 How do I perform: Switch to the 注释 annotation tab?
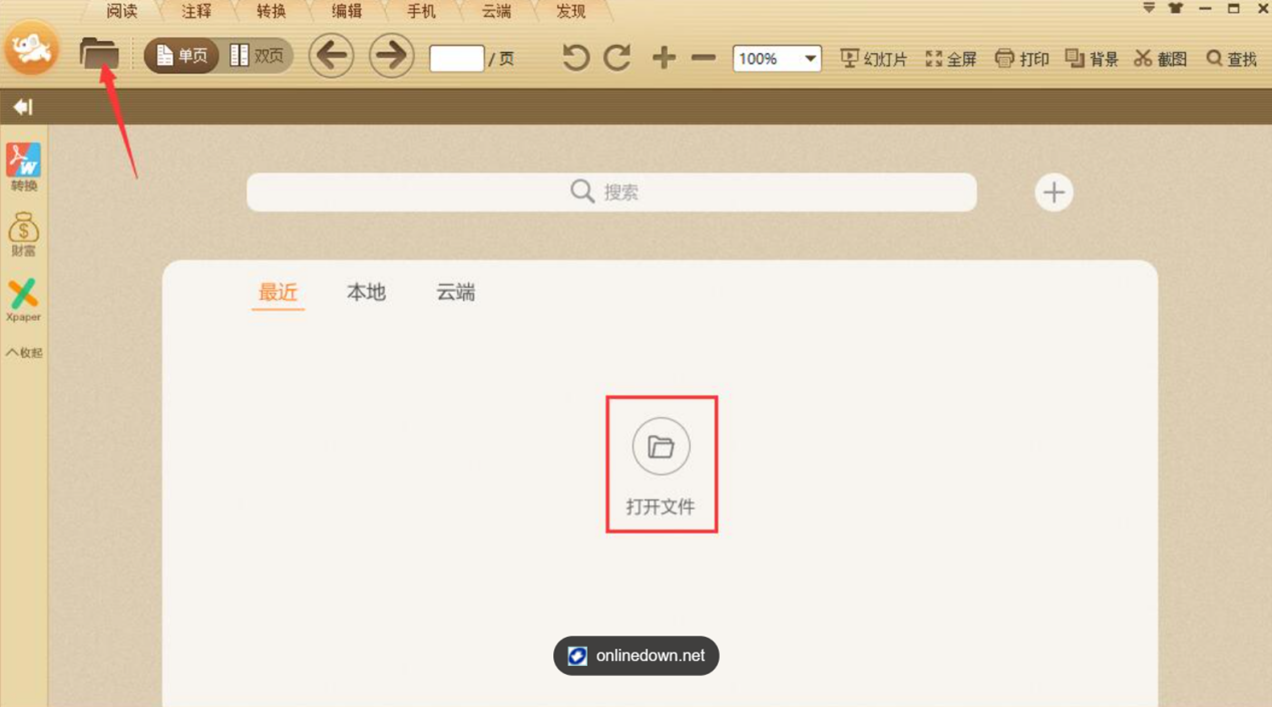(x=196, y=11)
